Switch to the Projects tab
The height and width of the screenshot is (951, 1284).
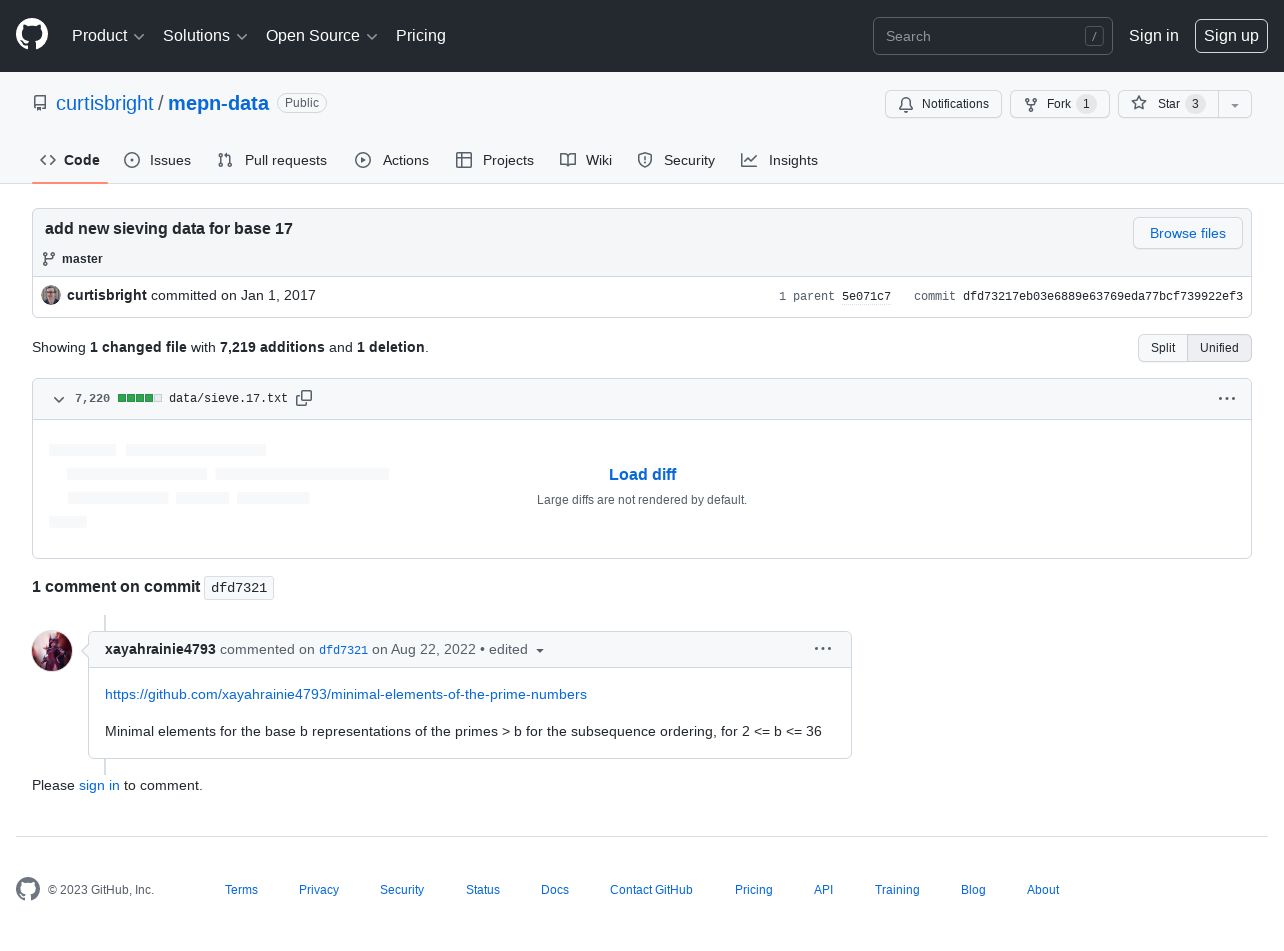pos(495,160)
